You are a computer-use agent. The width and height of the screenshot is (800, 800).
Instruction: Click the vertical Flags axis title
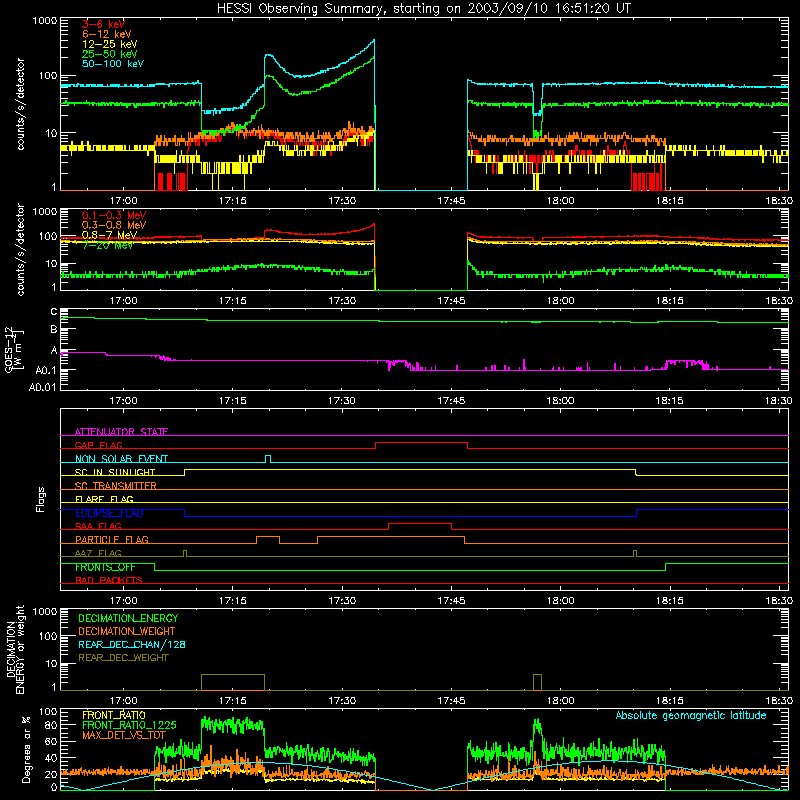point(40,499)
